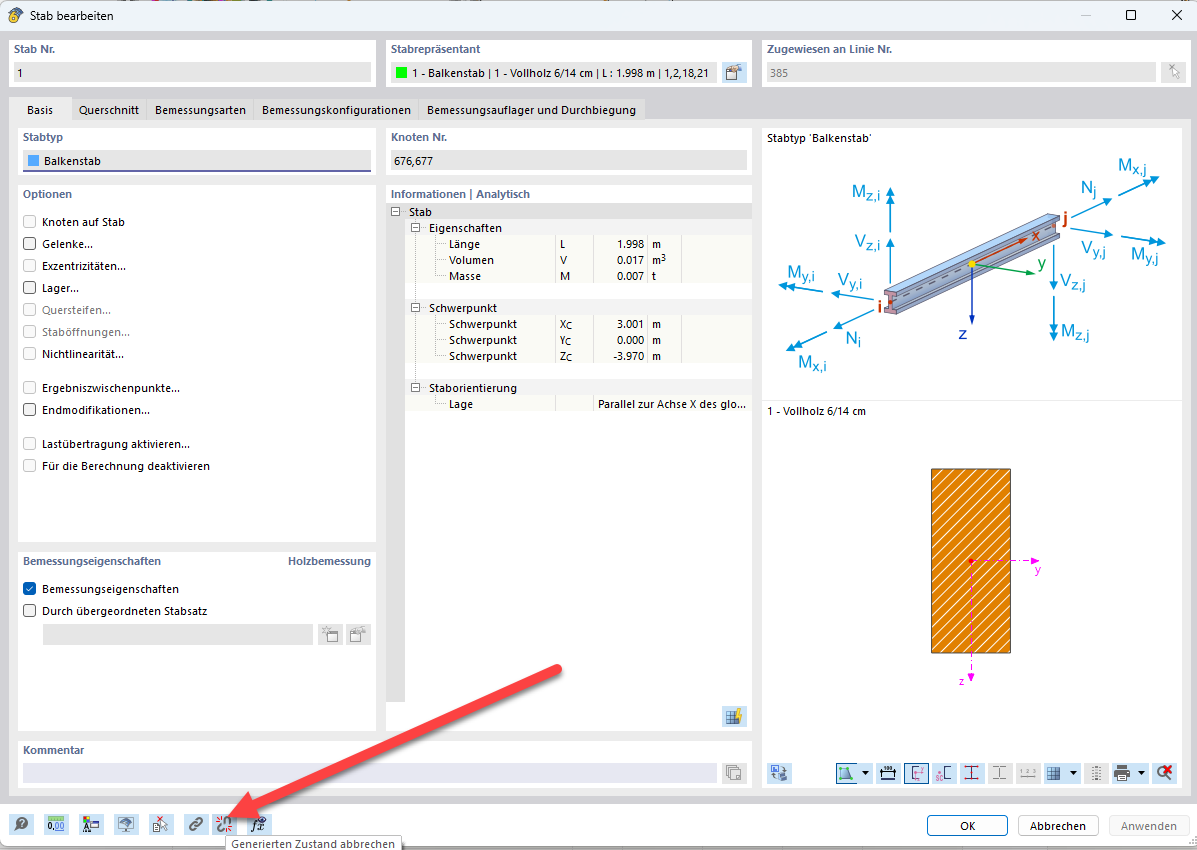Switch to the Querschnitt tab

tap(109, 110)
